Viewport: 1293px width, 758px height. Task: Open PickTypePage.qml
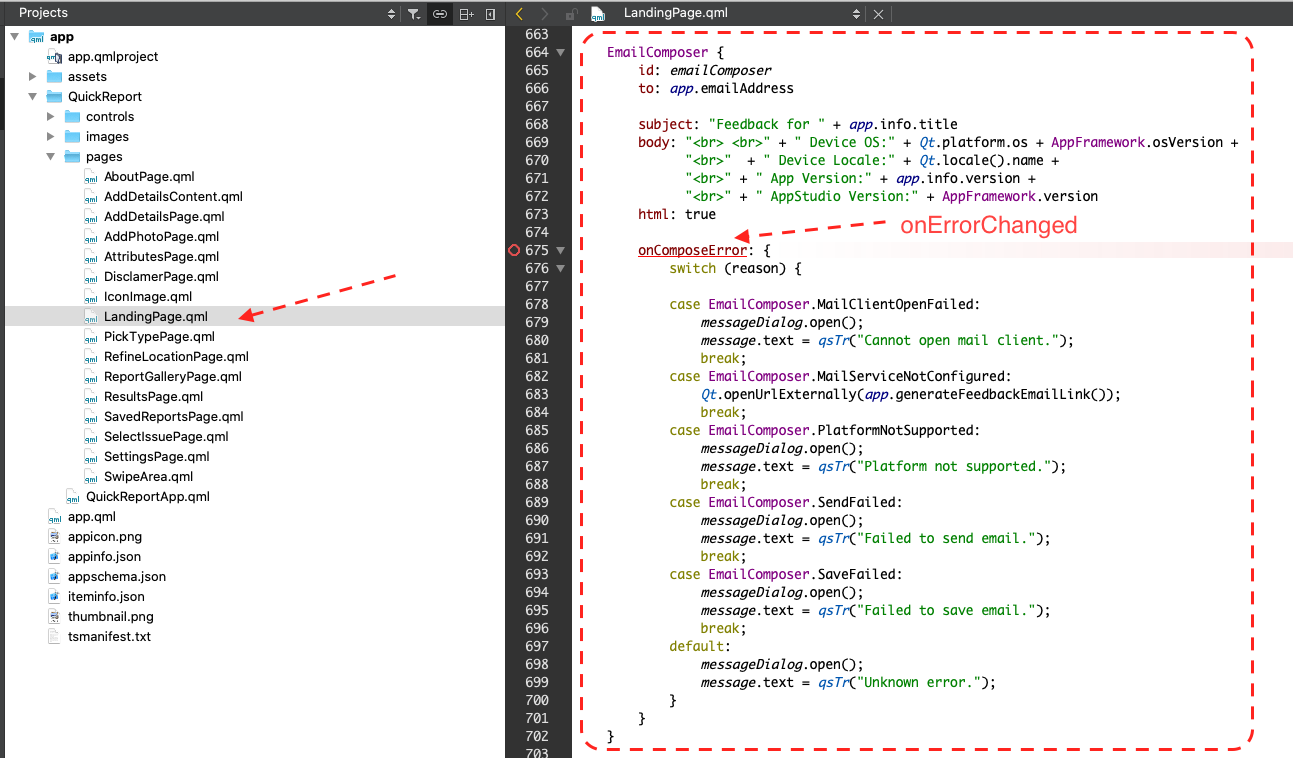[159, 336]
